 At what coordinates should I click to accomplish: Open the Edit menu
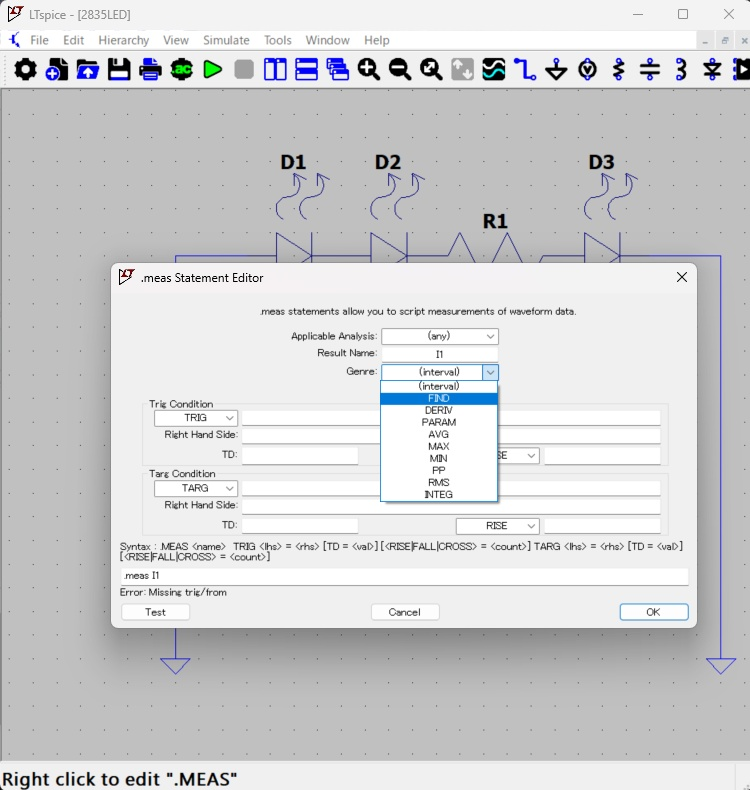click(x=74, y=40)
